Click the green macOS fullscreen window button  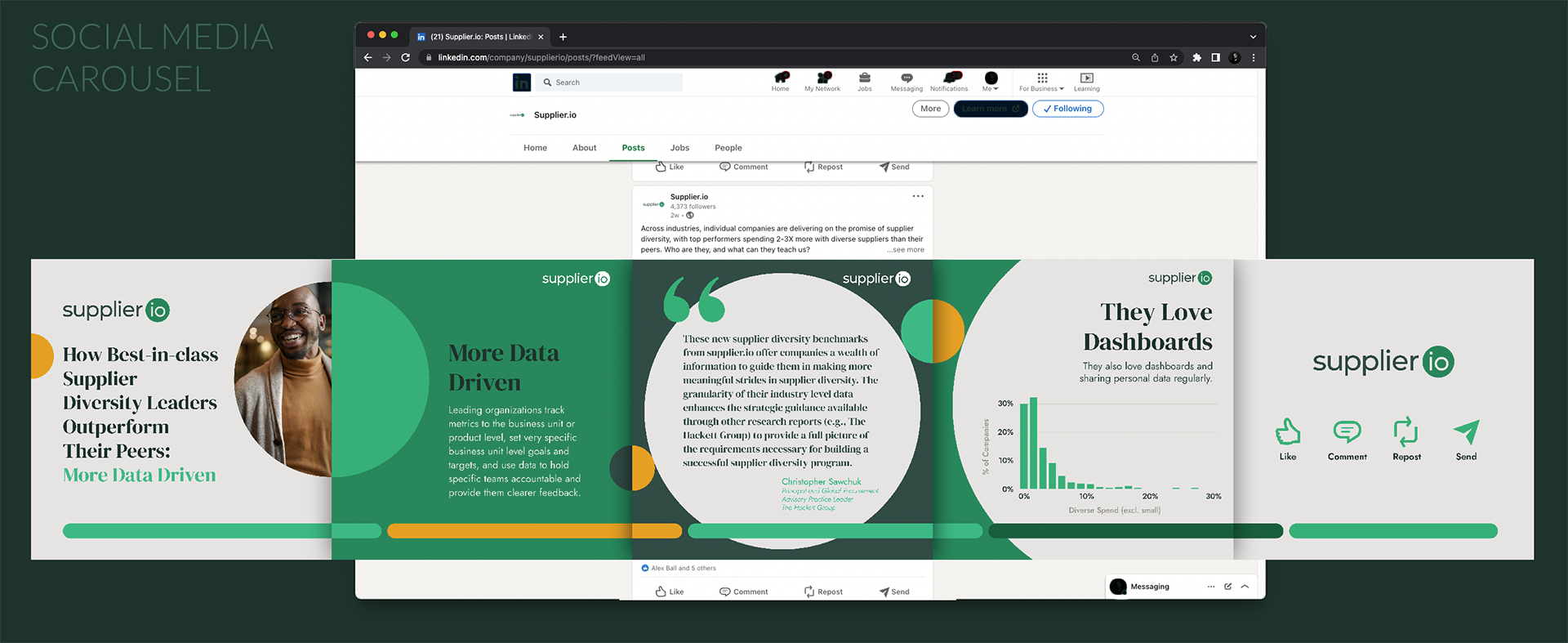tap(394, 35)
